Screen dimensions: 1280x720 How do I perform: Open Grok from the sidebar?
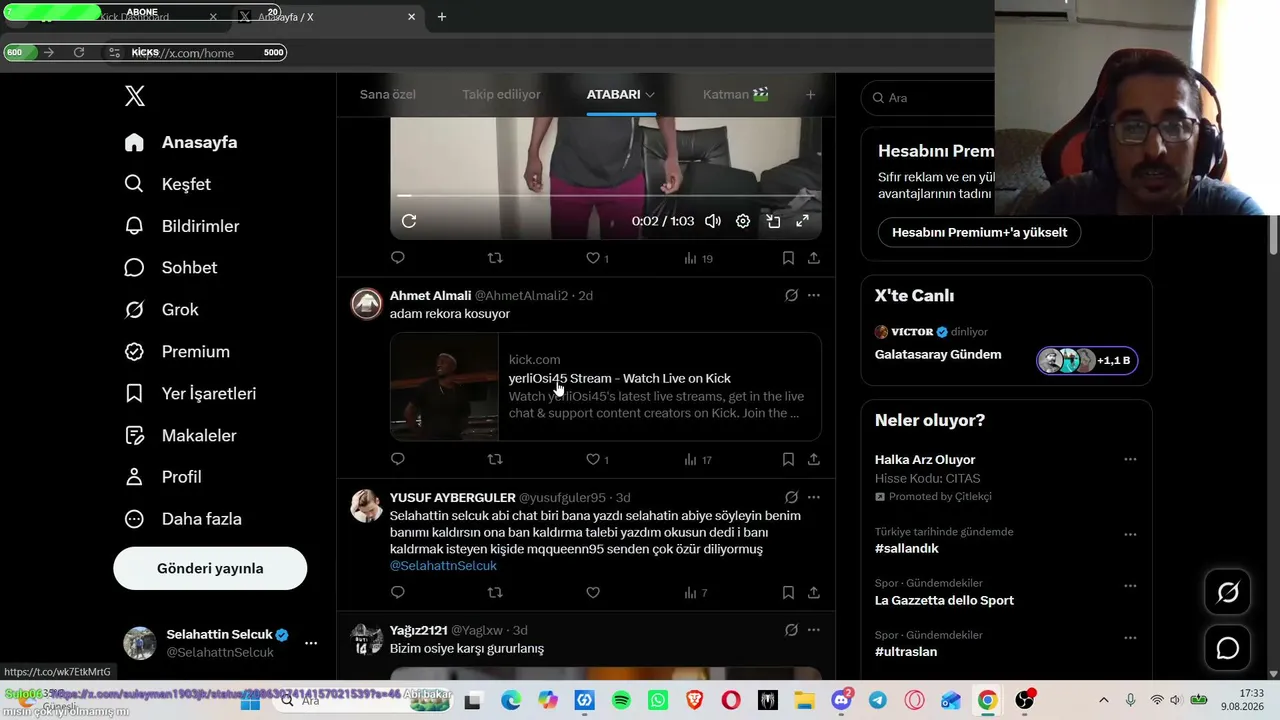[x=162, y=310]
